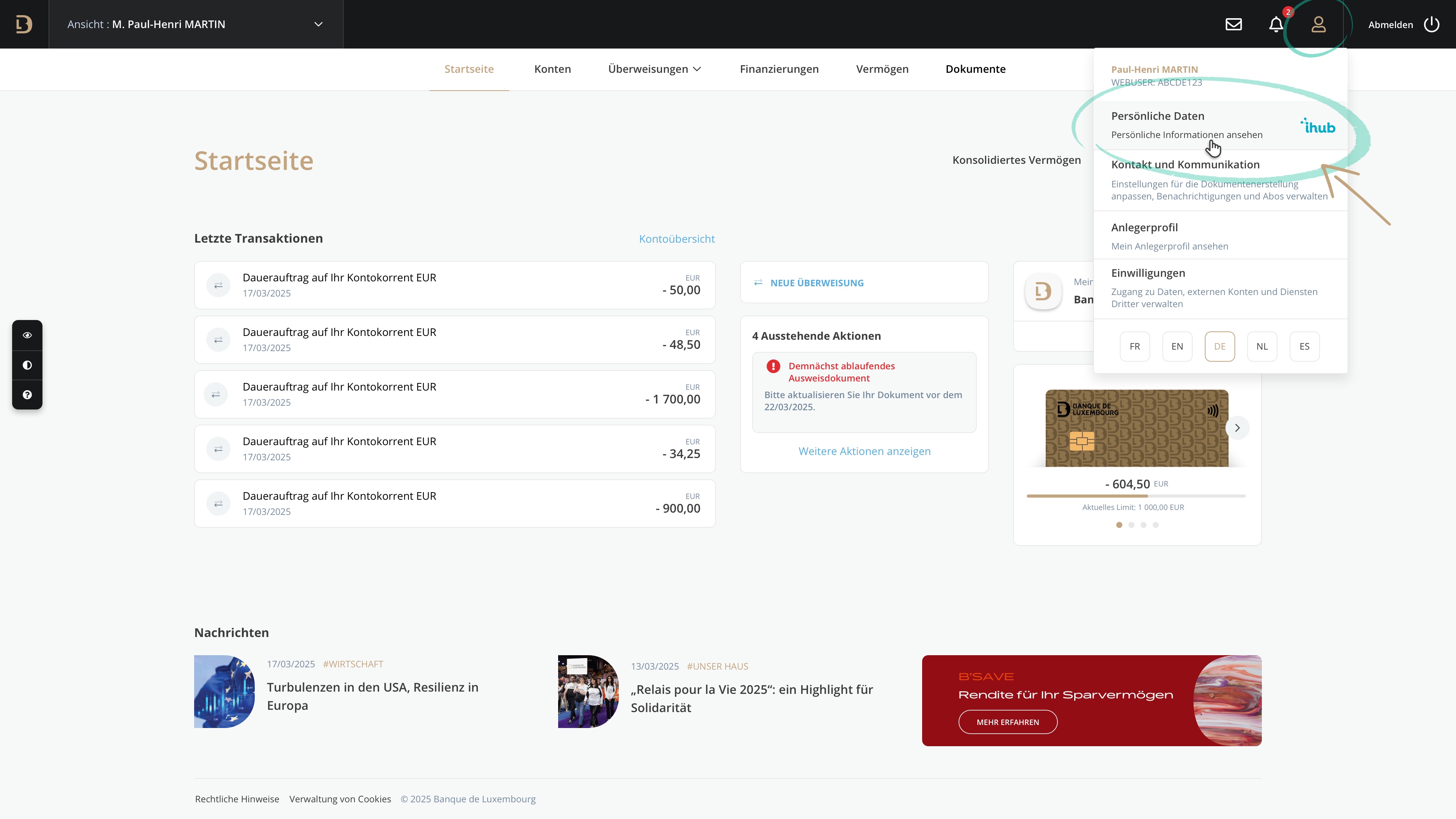The image size is (1456, 819).
Task: Click the arrows icon beside Neue Überweisung
Action: pos(758,282)
